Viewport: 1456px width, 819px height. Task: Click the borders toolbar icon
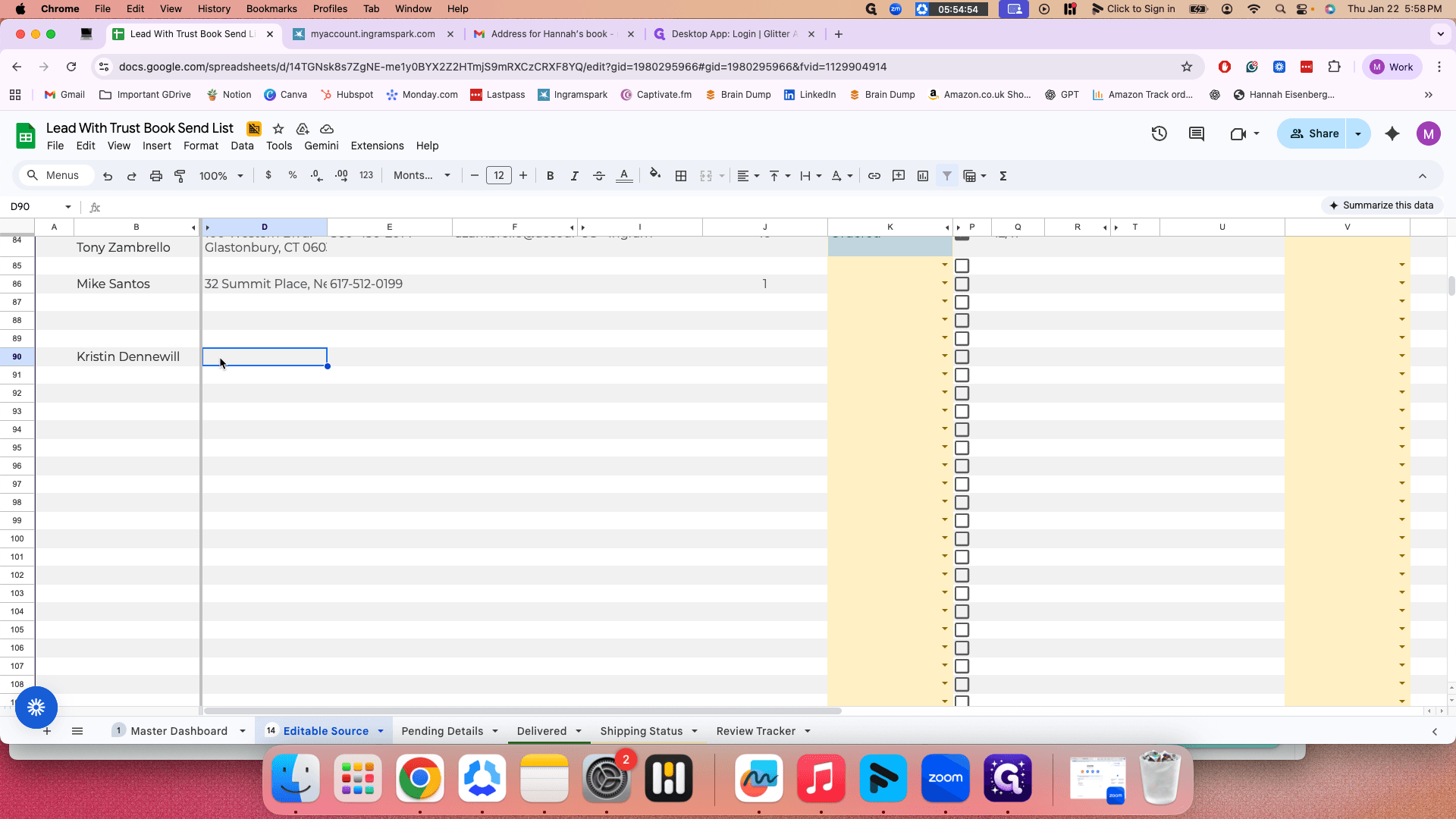coord(681,176)
